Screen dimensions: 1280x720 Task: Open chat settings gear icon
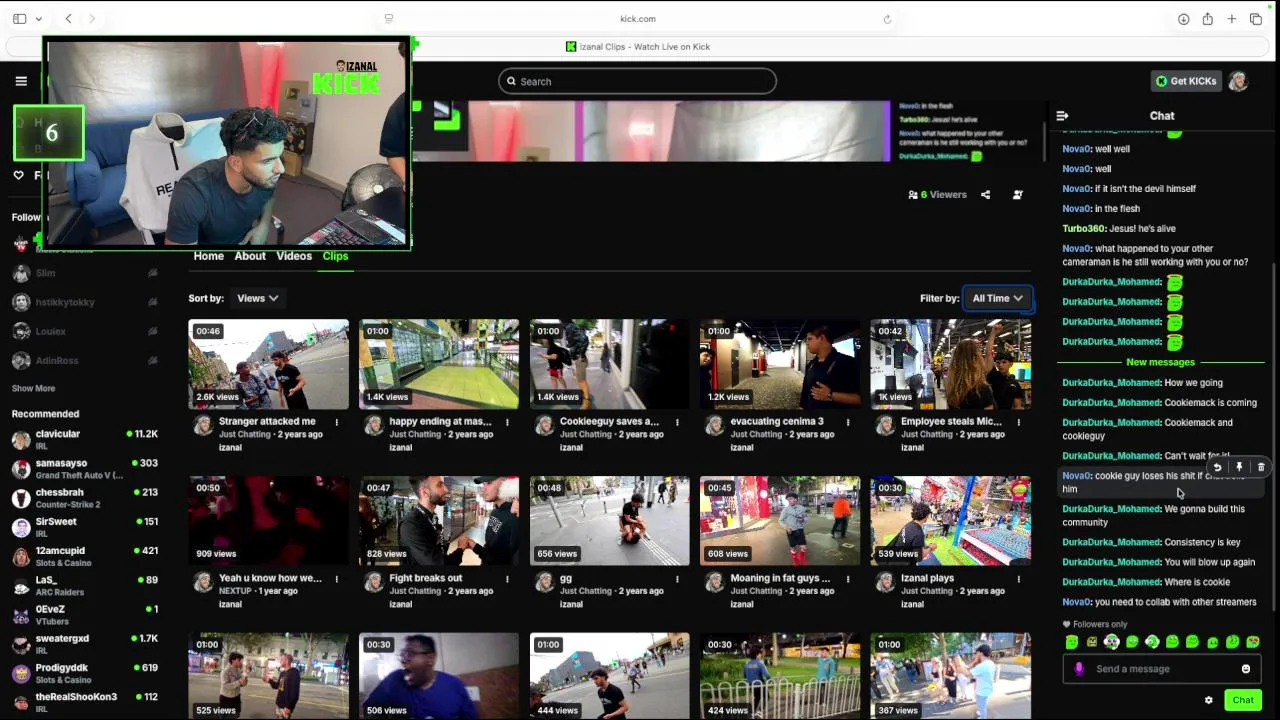click(1208, 700)
